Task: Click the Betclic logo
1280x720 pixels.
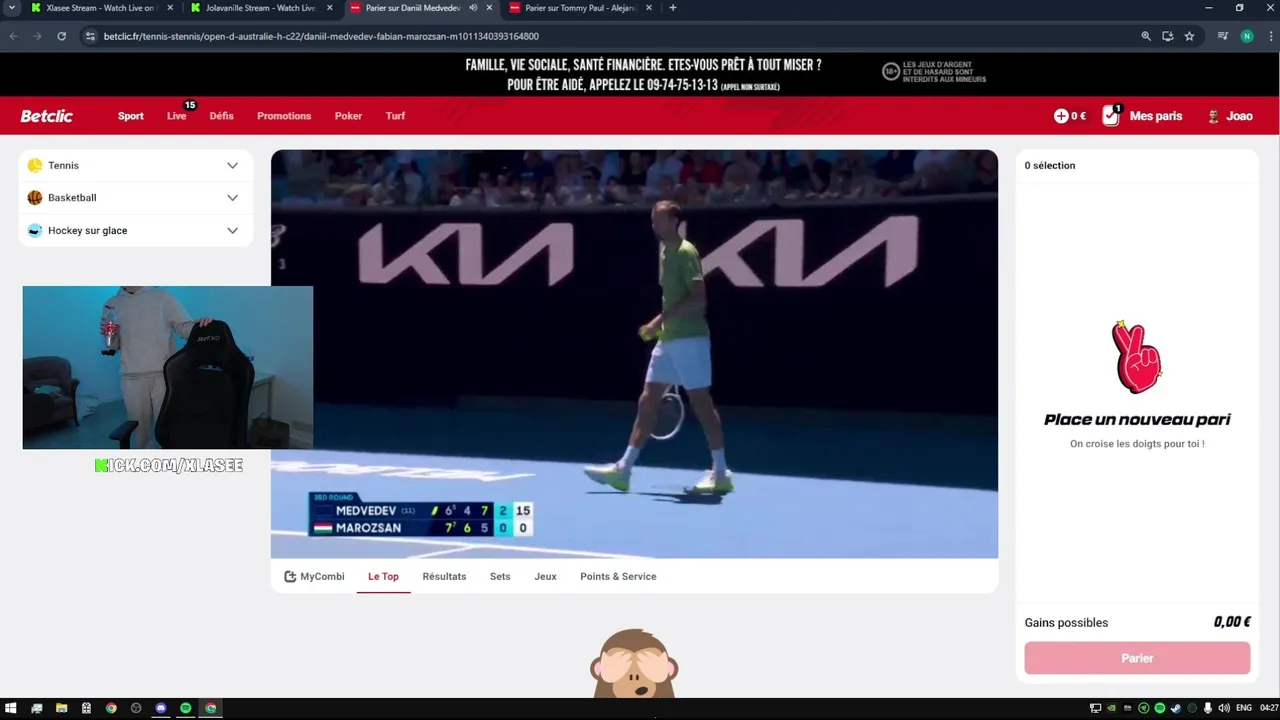Action: (x=46, y=116)
